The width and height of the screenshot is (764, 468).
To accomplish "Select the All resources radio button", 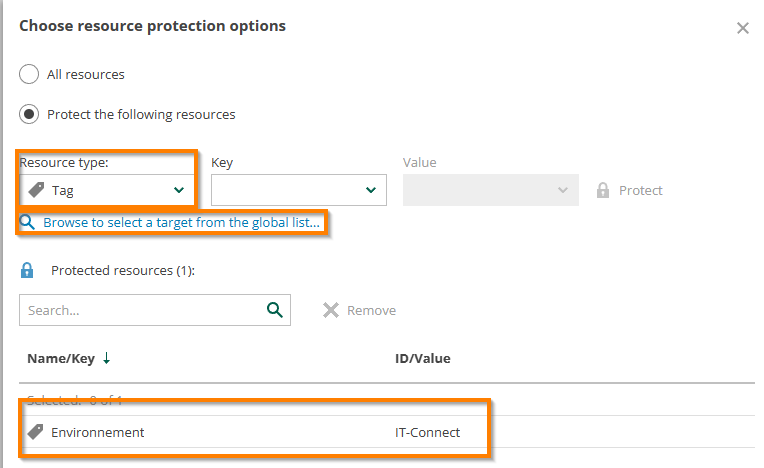I will point(30,74).
